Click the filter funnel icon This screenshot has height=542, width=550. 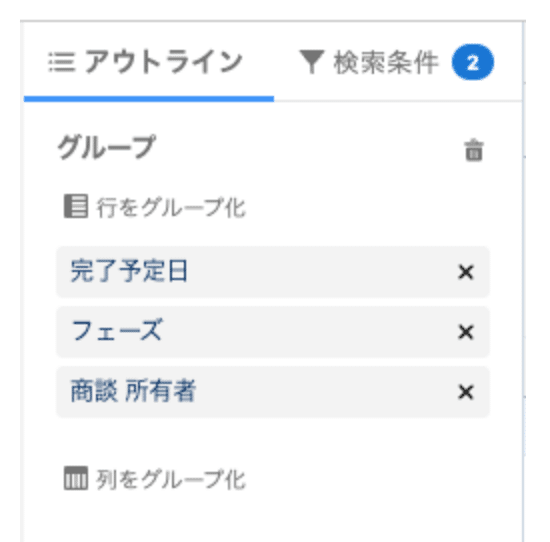pyautogui.click(x=311, y=62)
